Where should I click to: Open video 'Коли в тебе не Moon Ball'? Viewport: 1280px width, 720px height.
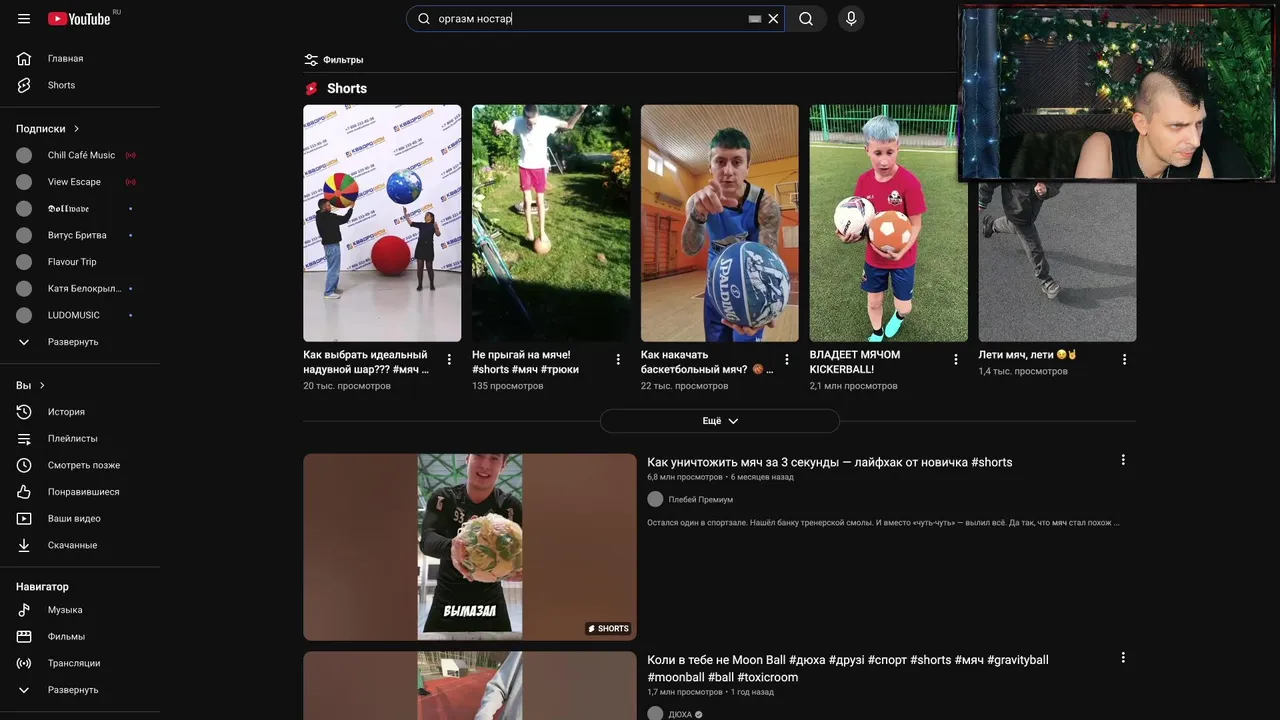848,668
